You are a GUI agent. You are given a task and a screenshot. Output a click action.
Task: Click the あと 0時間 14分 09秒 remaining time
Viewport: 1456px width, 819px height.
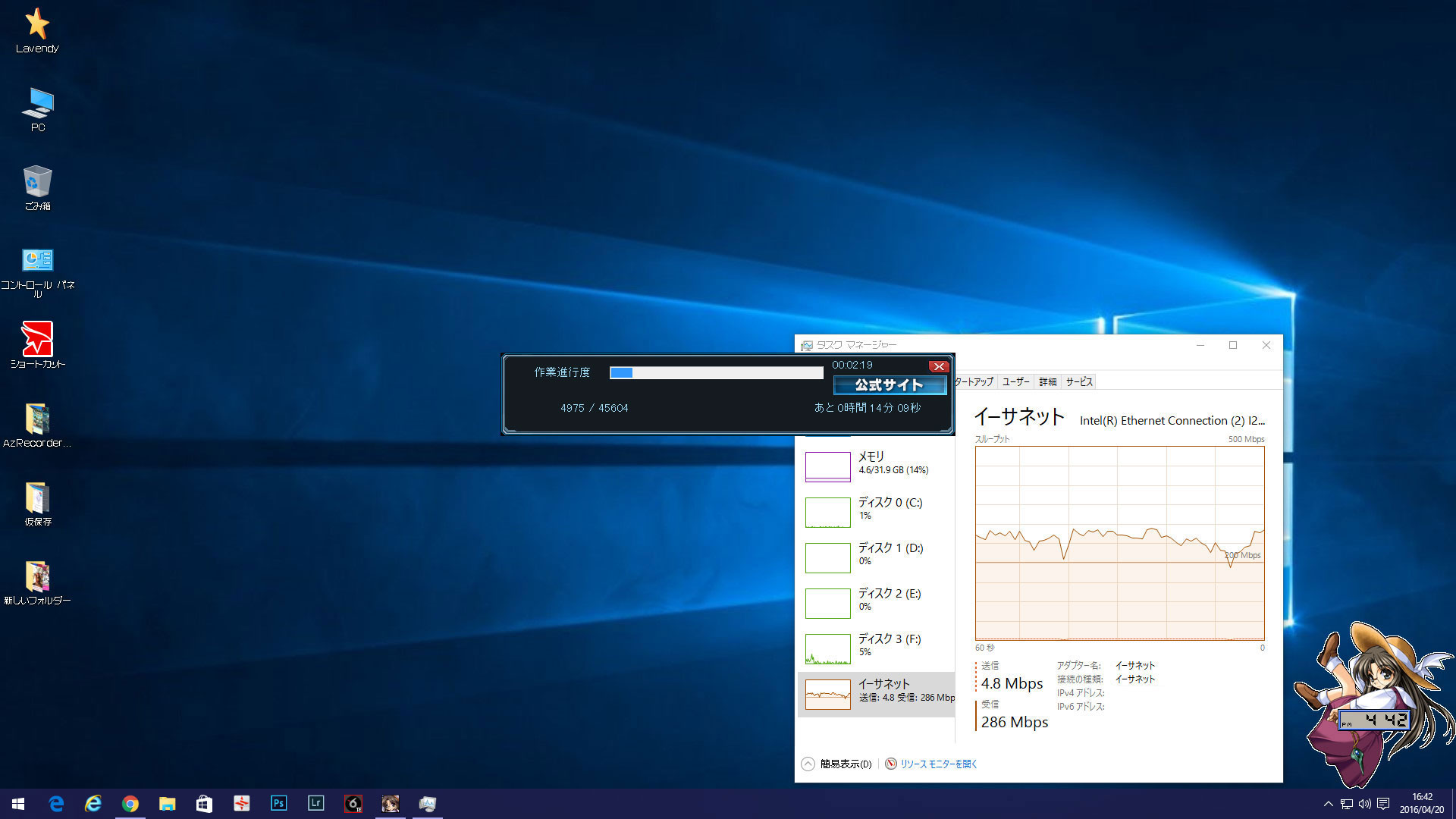point(868,408)
